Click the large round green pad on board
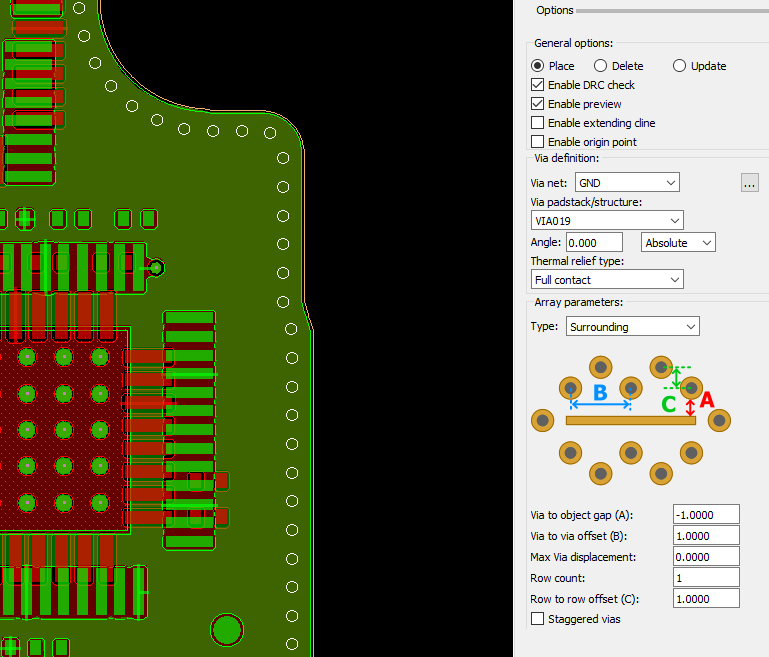Viewport: 769px width, 657px height. pos(227,630)
